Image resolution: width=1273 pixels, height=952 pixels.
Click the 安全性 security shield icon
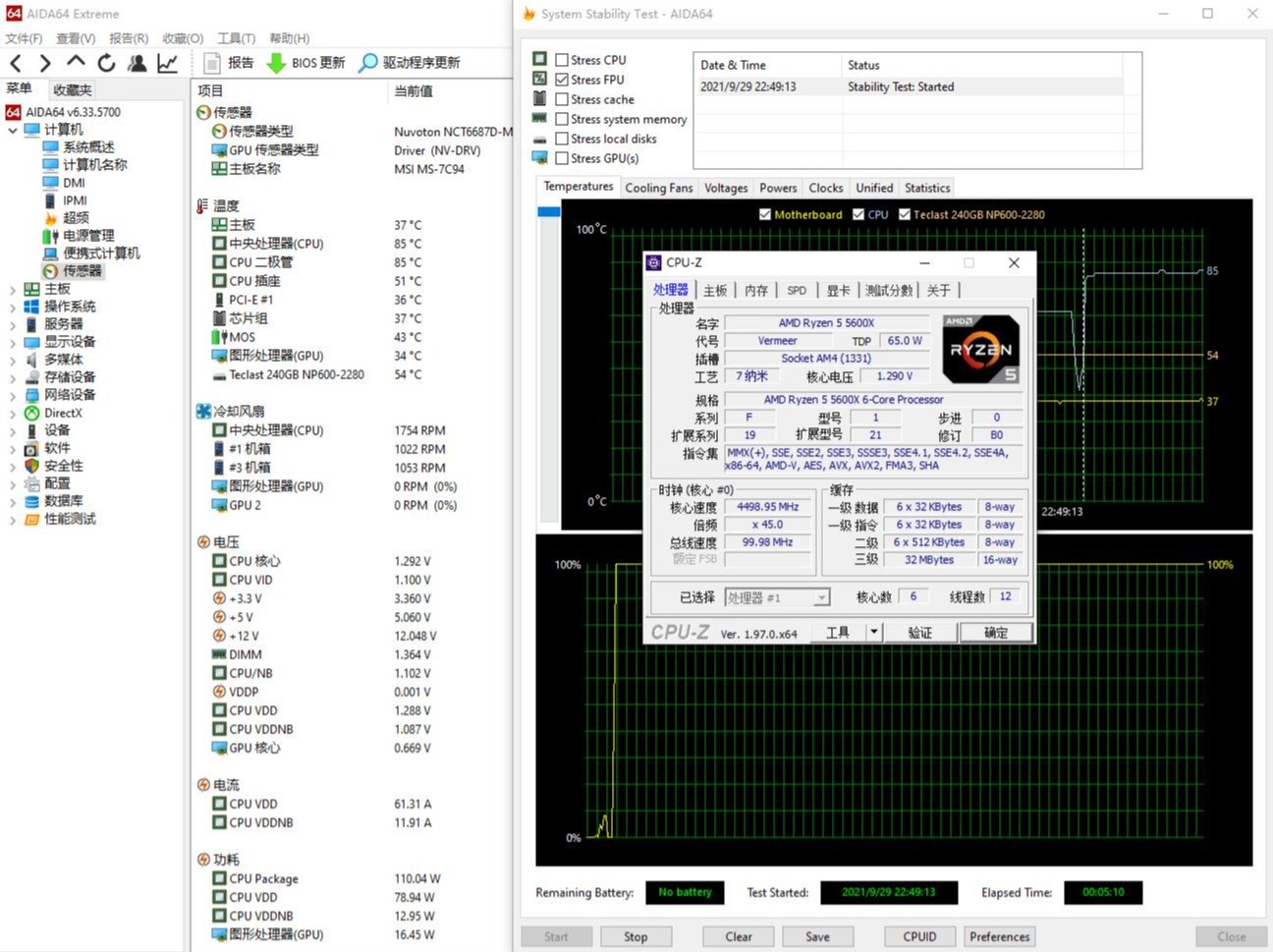[x=31, y=466]
